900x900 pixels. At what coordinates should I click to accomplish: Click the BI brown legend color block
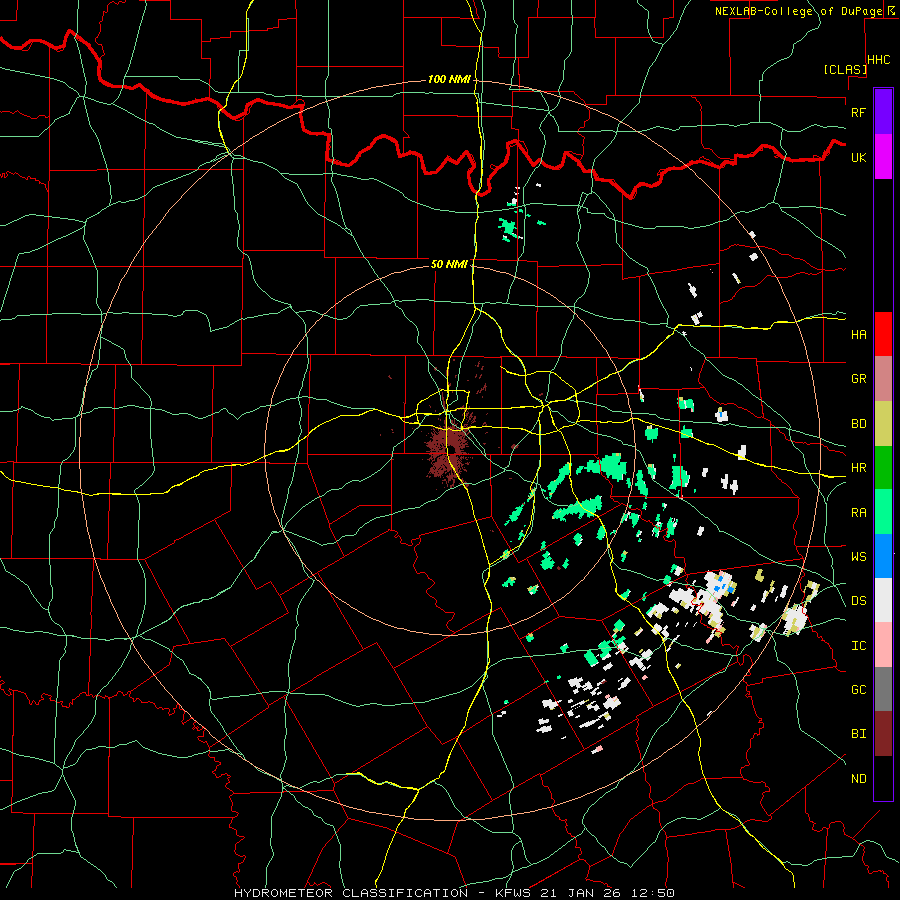(883, 734)
